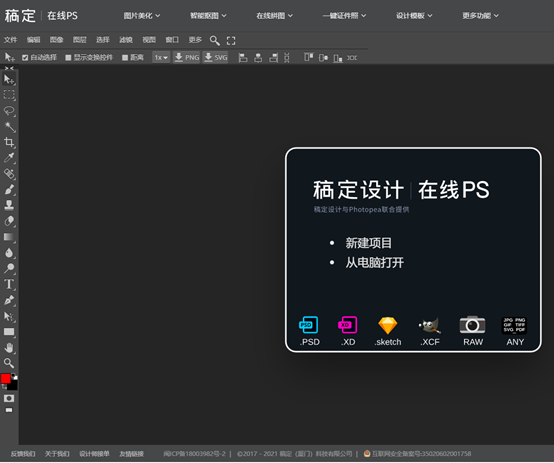Click the 稿定 logo at top left
Viewport: 554px width, 463px height.
coord(20,16)
